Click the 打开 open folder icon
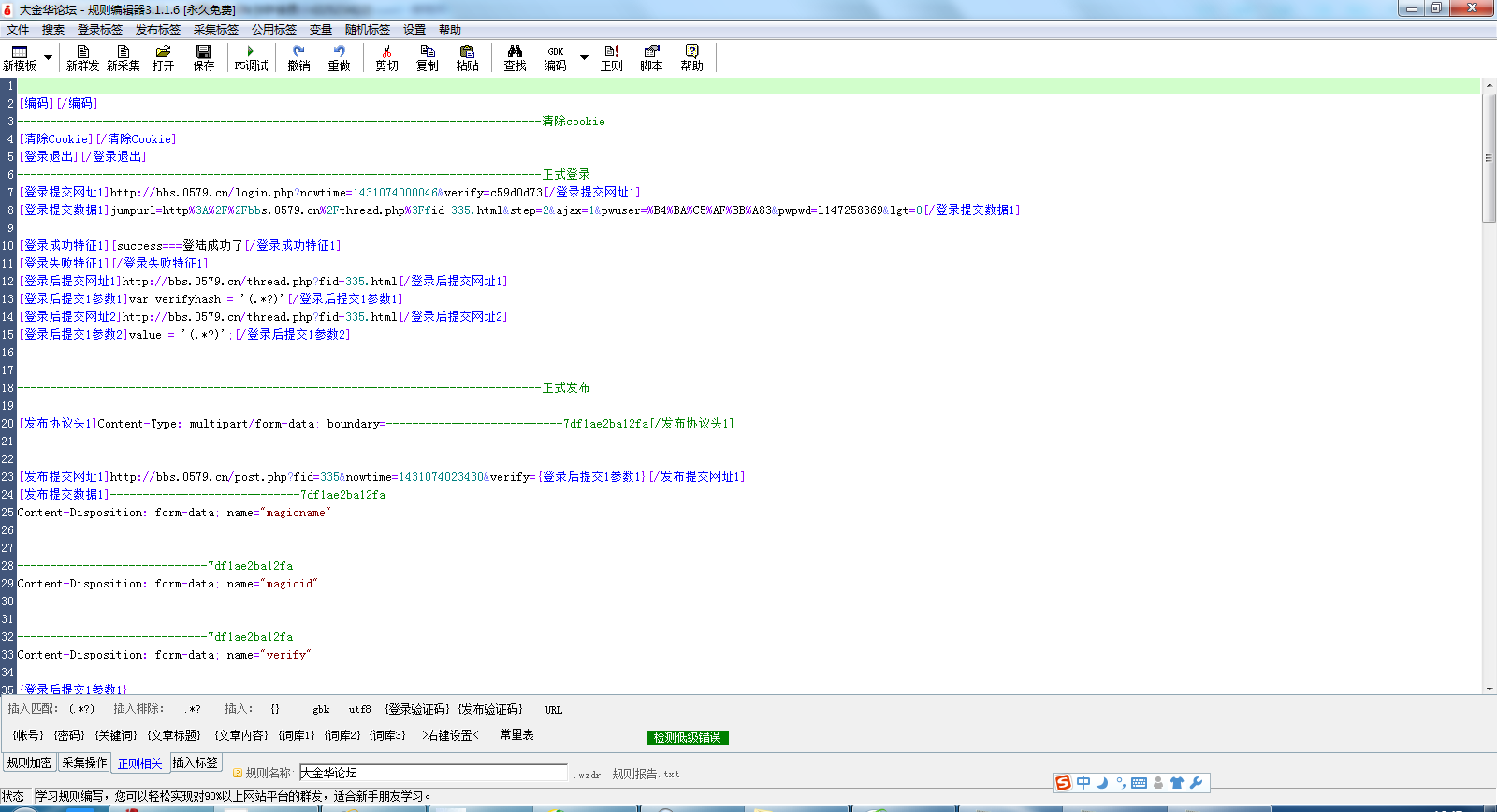 click(163, 52)
